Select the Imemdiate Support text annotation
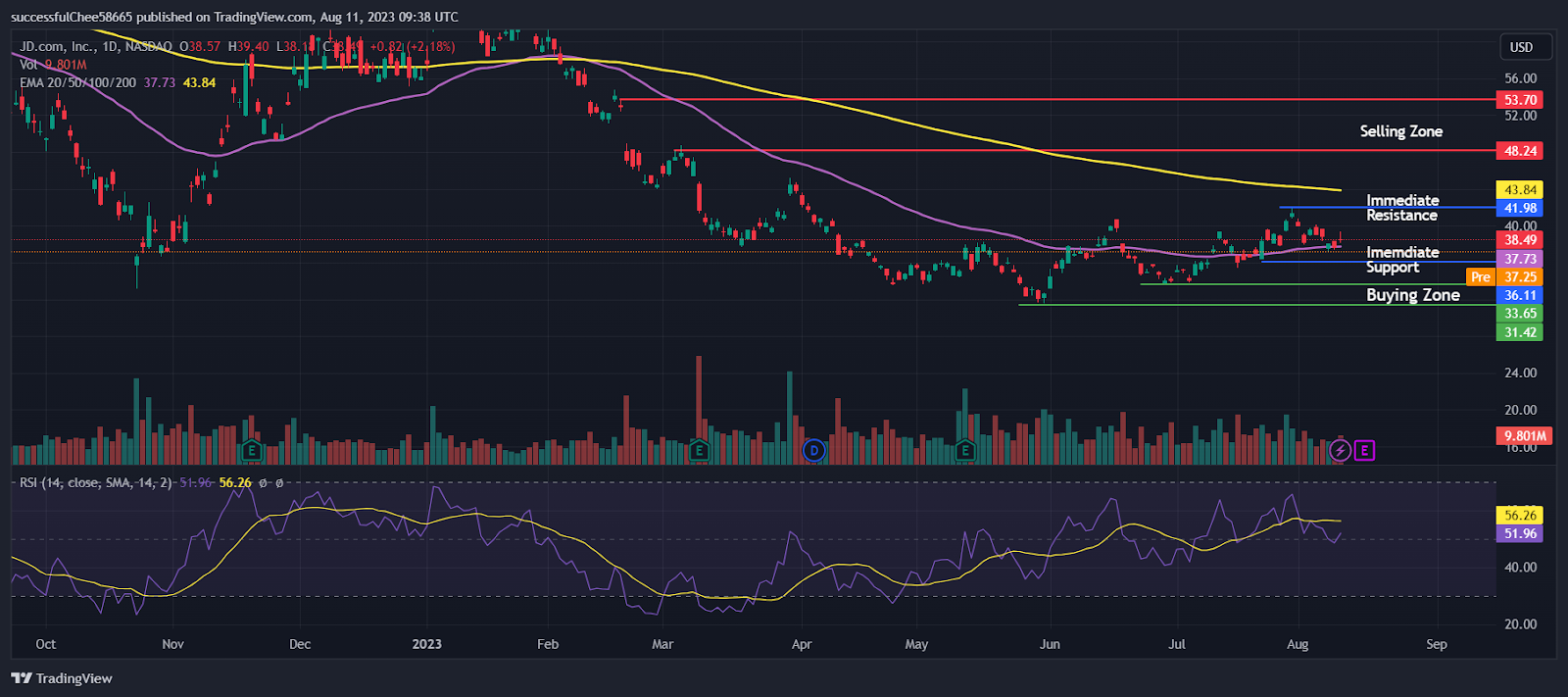Viewport: 1568px width, 697px height. 1402,260
